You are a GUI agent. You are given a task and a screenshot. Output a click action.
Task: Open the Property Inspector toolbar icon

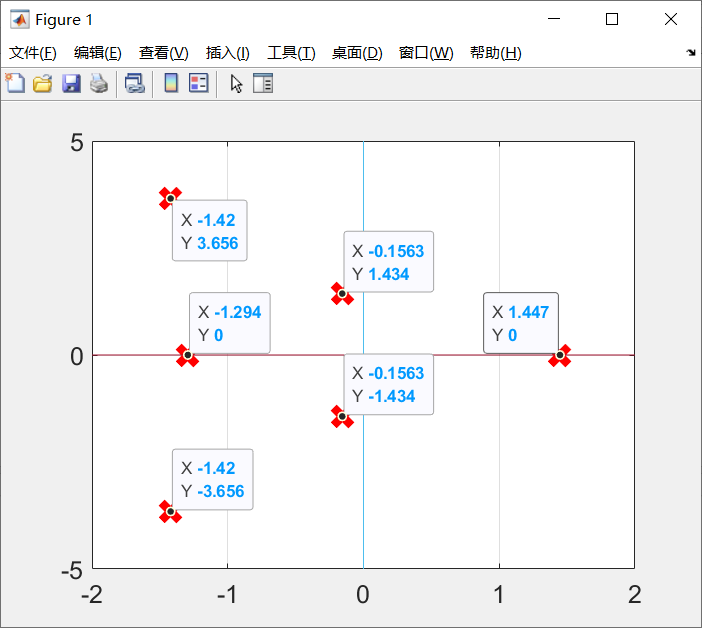tap(263, 83)
